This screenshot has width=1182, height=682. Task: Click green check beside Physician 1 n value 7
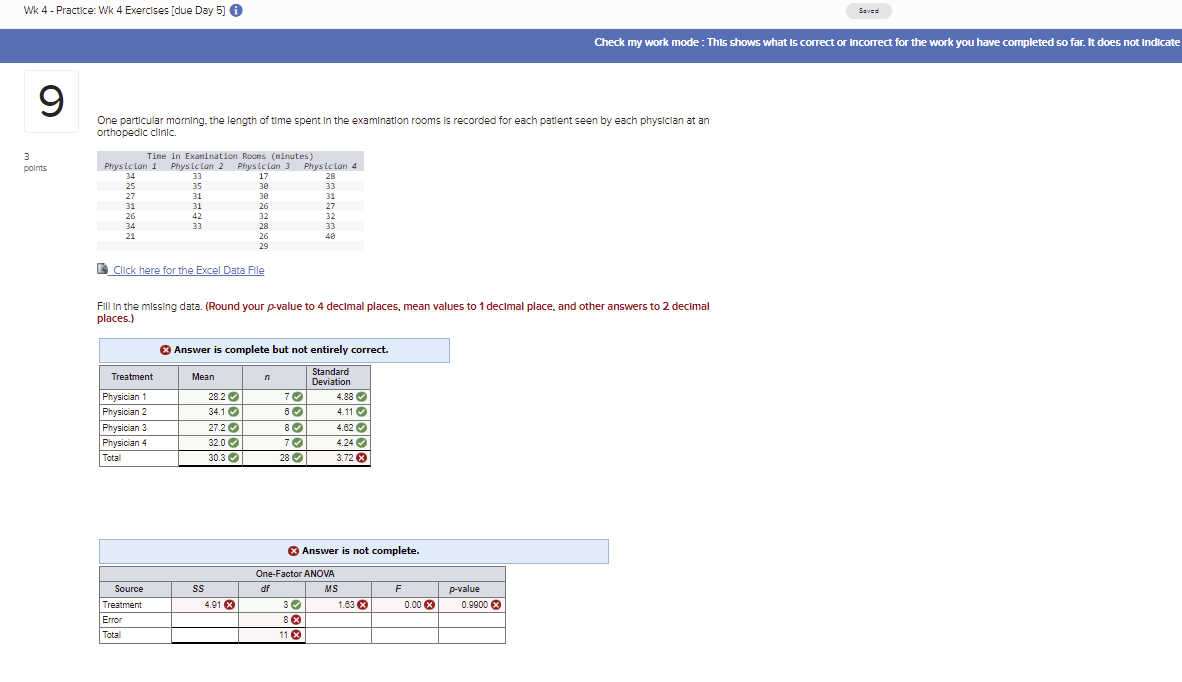point(298,397)
